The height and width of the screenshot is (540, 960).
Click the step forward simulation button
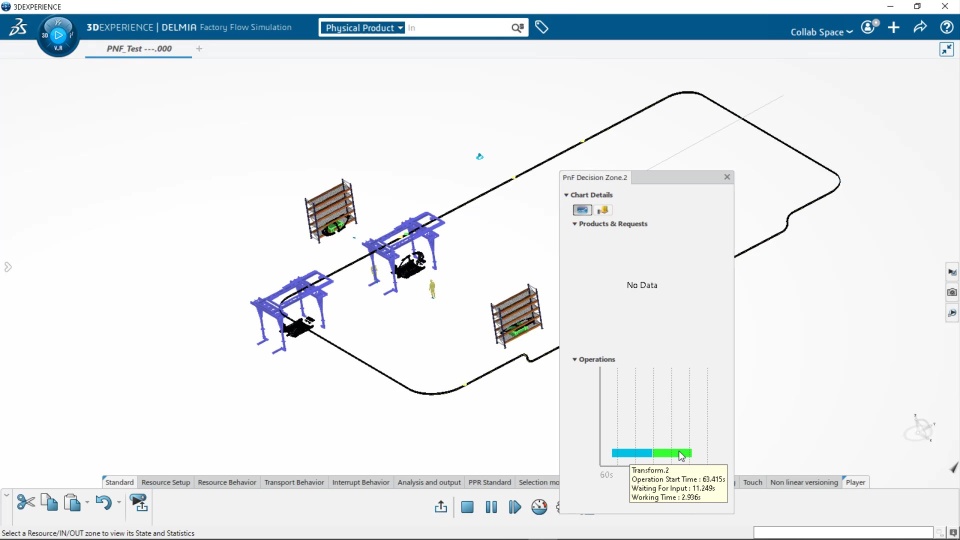coord(514,507)
